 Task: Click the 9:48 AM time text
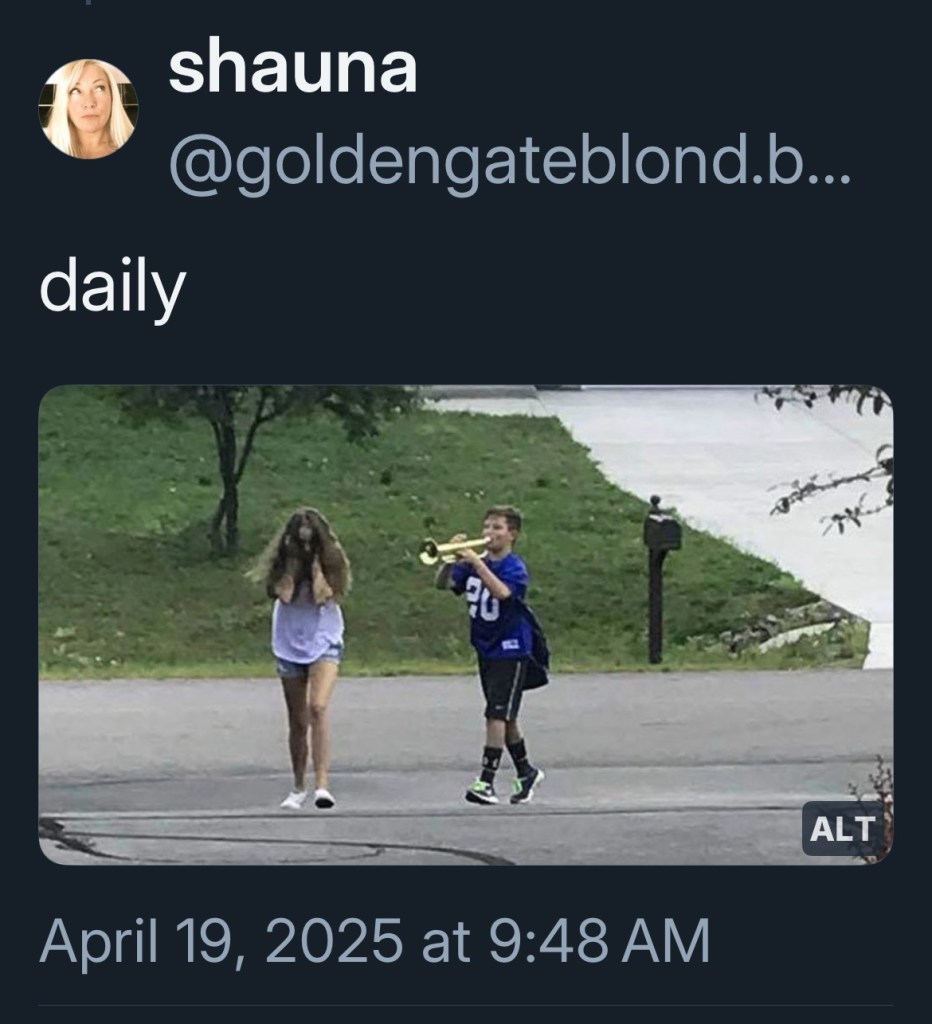[x=599, y=940]
